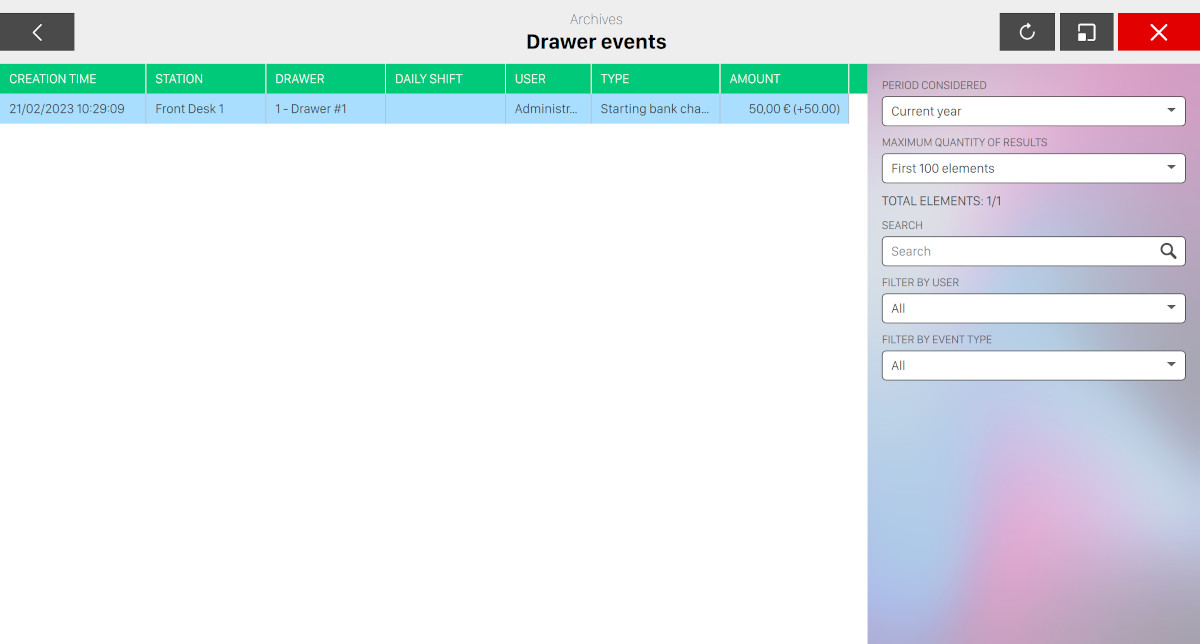This screenshot has height=644, width=1200.
Task: Sort by Amount column header
Action: [784, 79]
